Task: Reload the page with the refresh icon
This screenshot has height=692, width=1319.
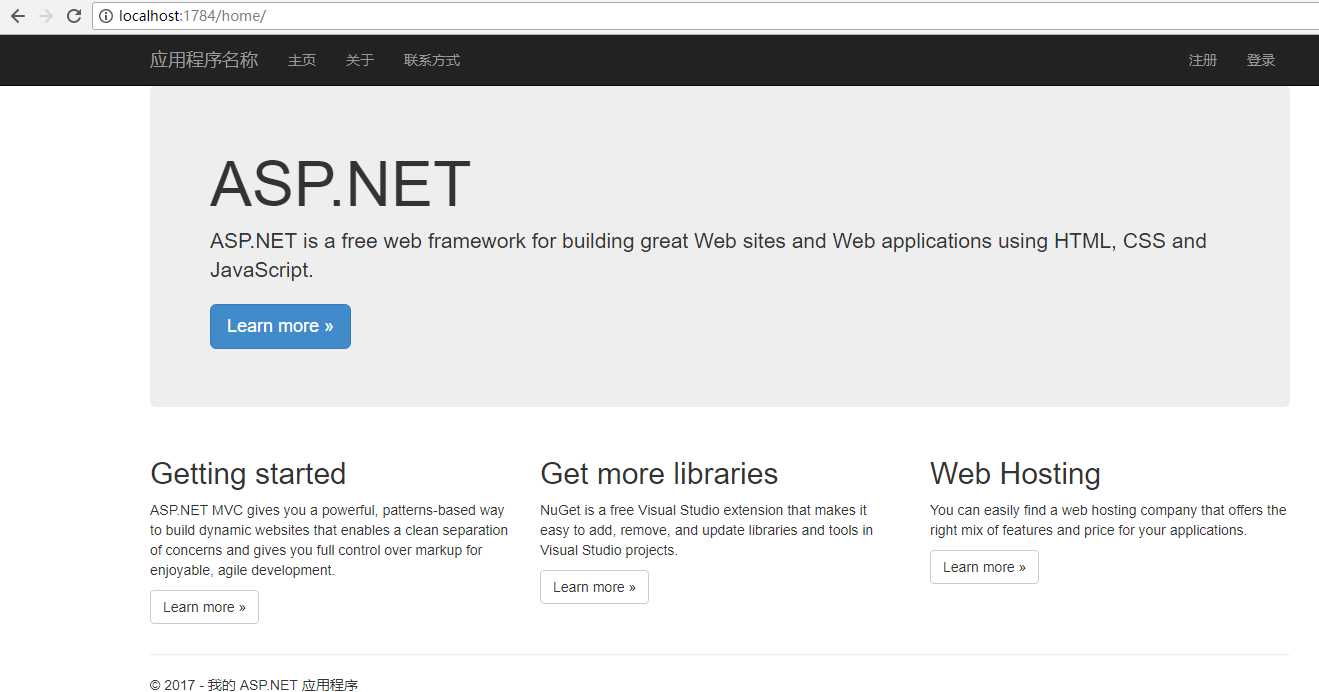Action: tap(73, 16)
